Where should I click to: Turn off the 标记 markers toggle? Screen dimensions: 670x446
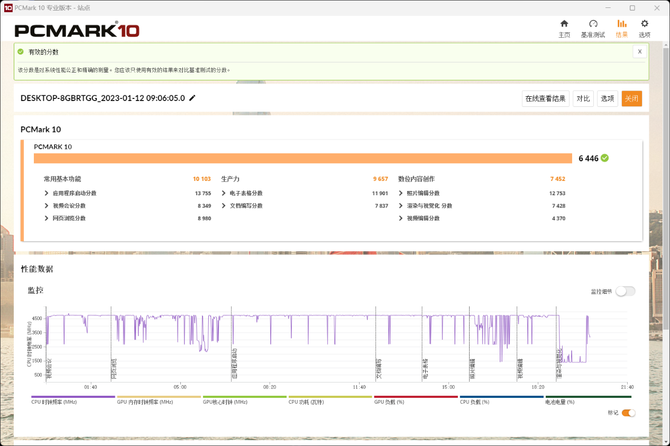click(x=628, y=413)
